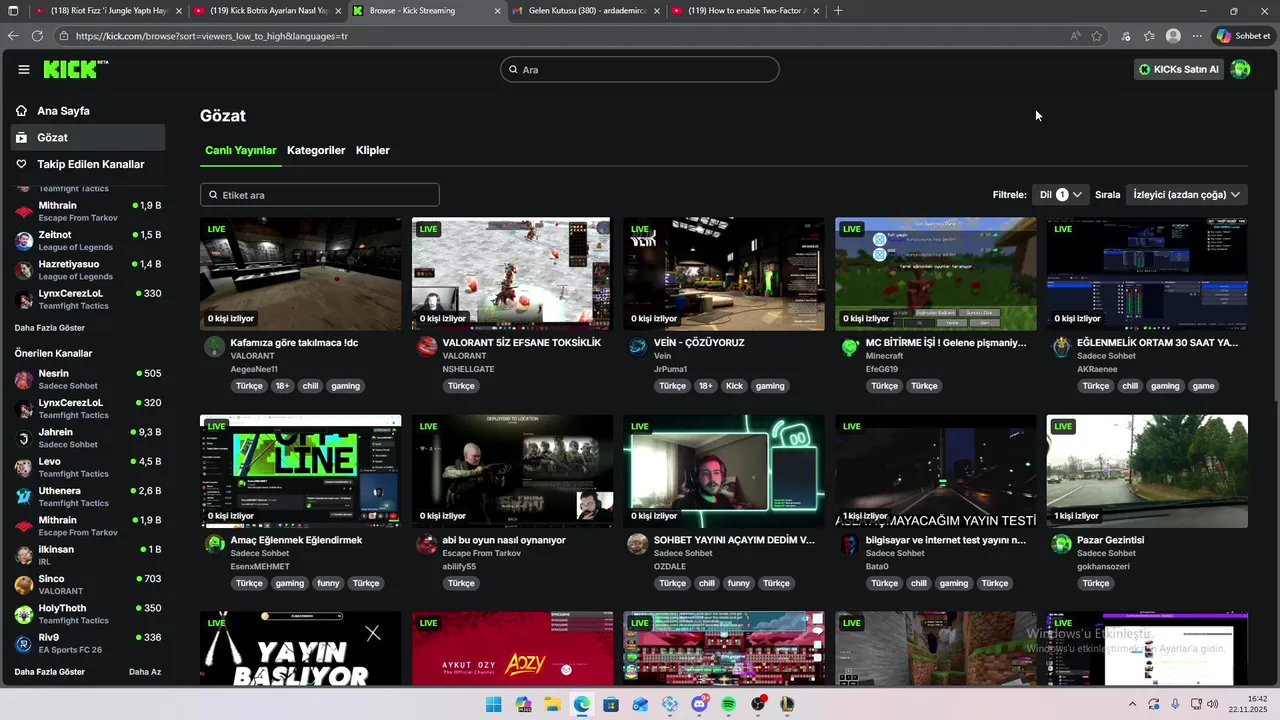Viewport: 1280px width, 720px height.
Task: Open Pazar Gezintisi stream title
Action: (1111, 540)
